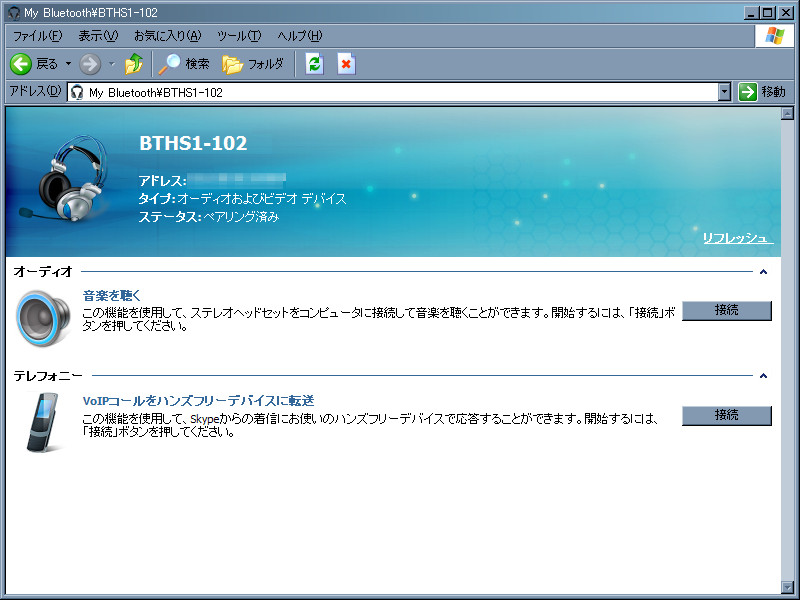Click the green Back arrow icon
Viewport: 800px width, 600px height.
coord(21,64)
